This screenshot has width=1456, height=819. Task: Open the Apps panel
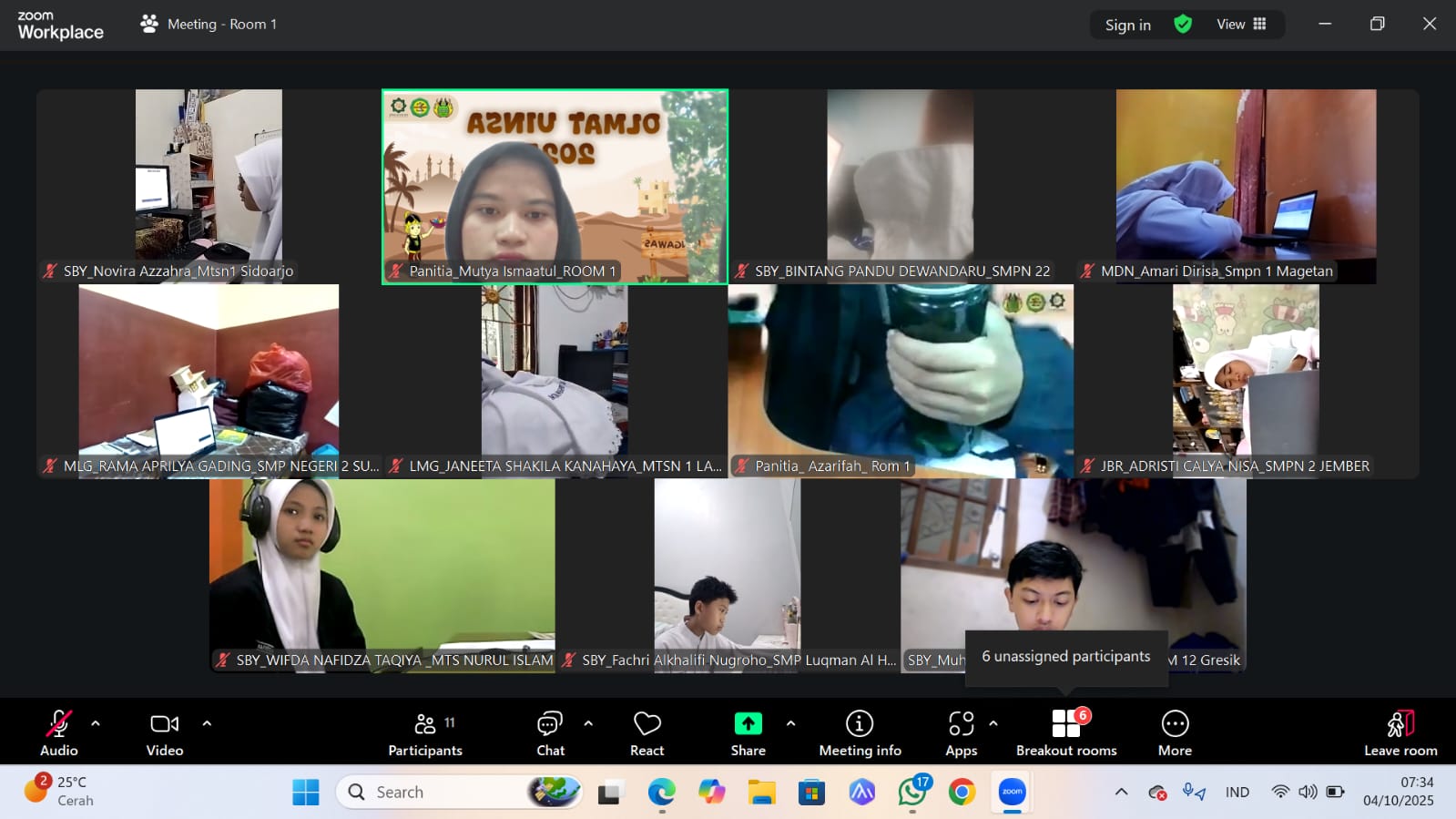tap(961, 733)
